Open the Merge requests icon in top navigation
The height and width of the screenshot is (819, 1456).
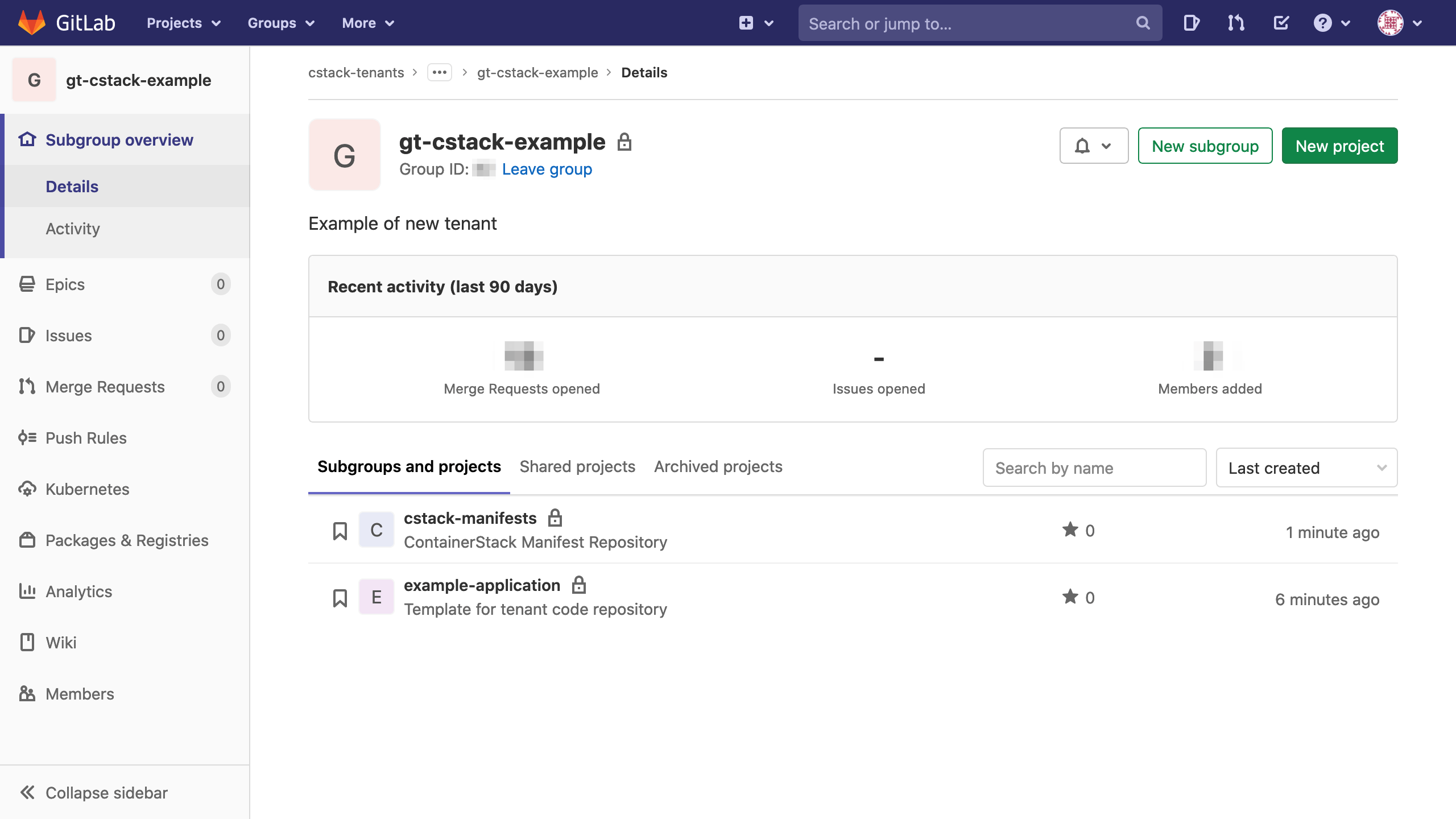pos(1235,23)
